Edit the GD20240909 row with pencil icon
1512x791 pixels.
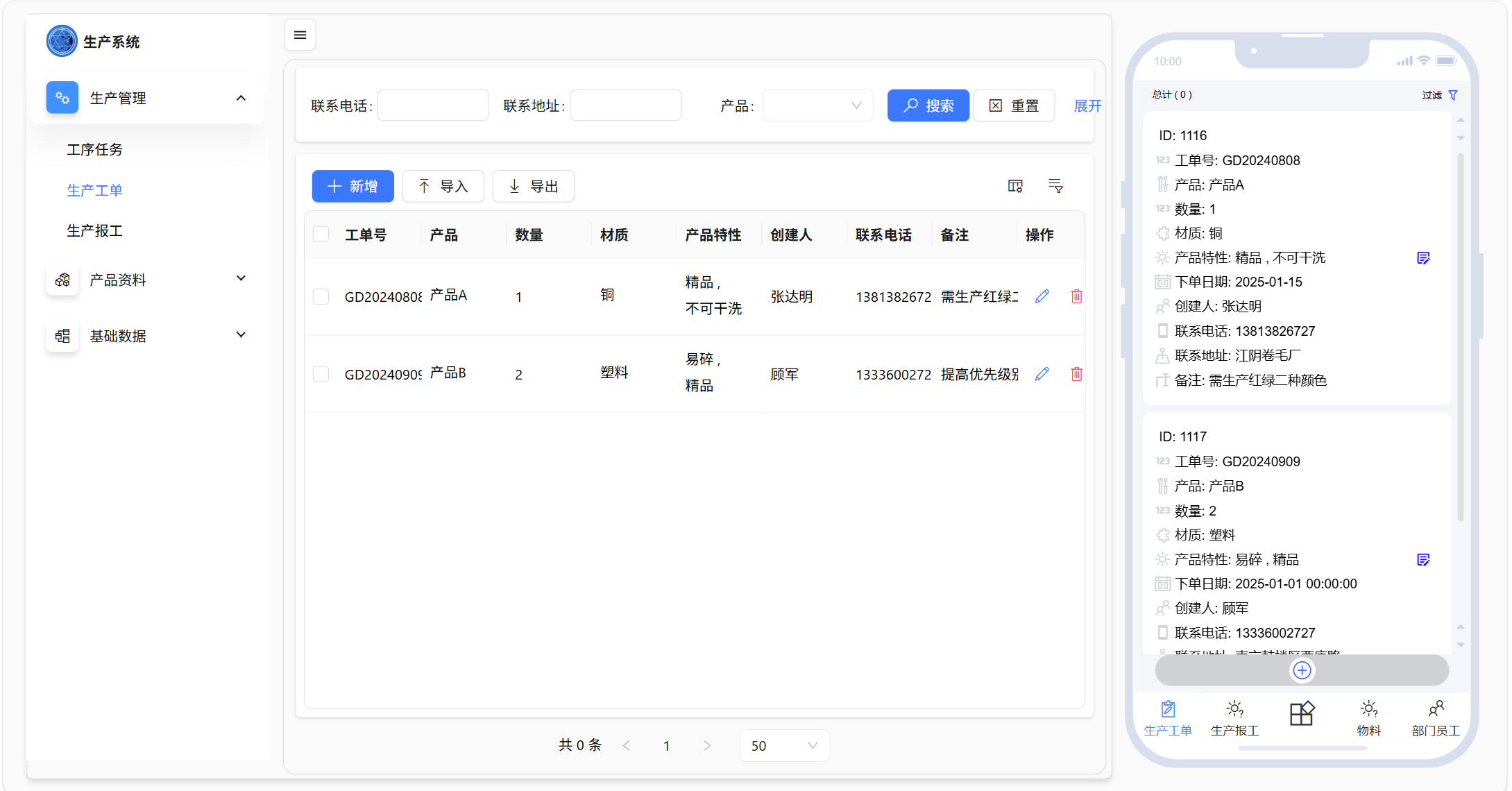click(1042, 374)
